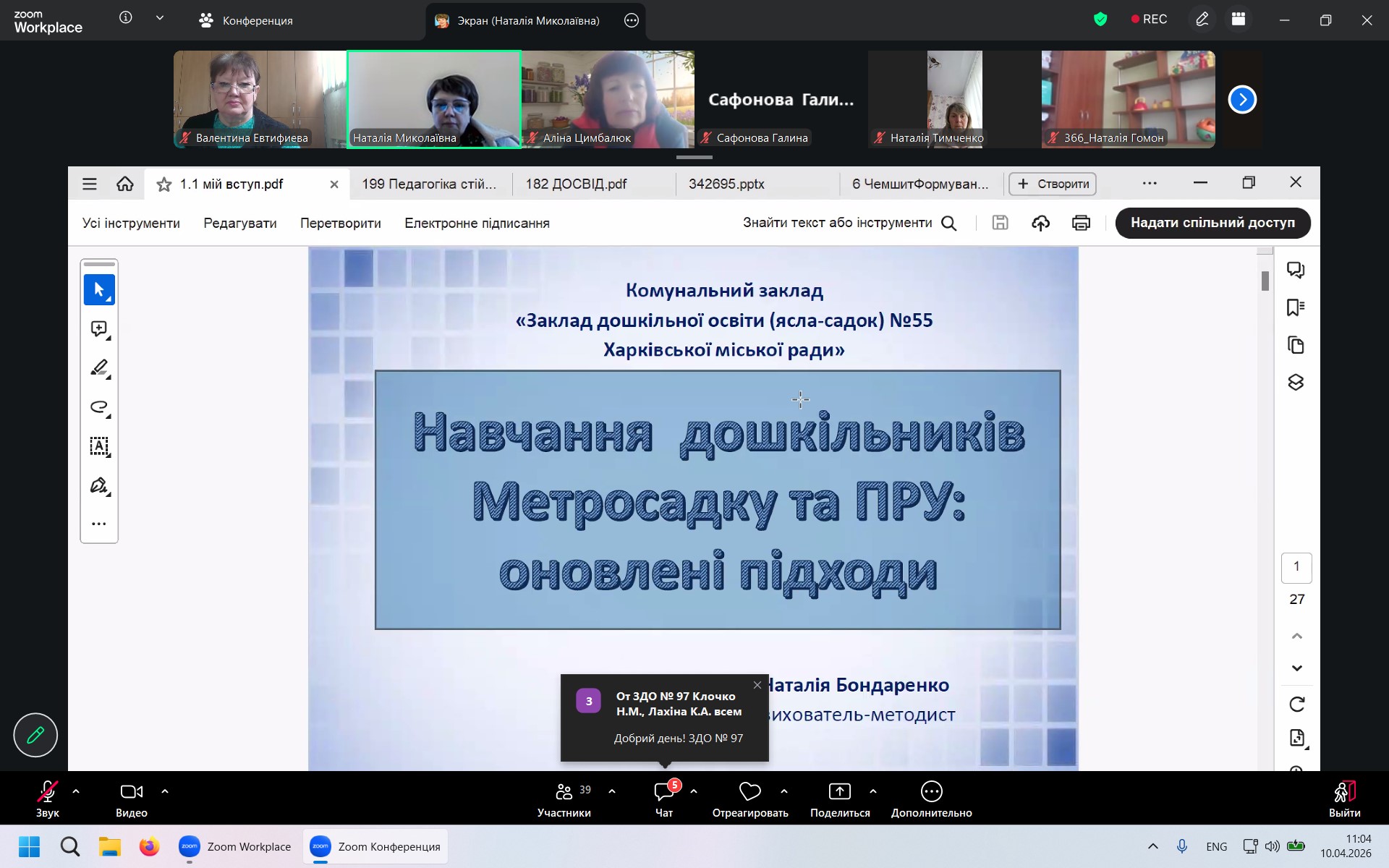
Task: Show next participants with blue arrow
Action: (1242, 100)
